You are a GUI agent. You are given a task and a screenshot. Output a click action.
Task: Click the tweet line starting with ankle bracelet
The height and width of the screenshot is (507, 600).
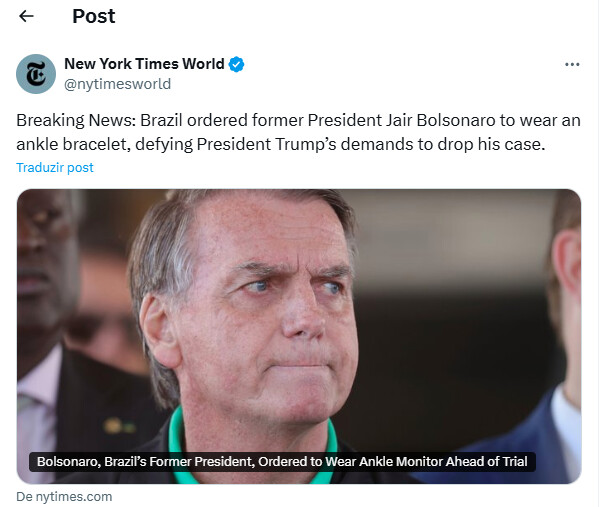(280, 145)
